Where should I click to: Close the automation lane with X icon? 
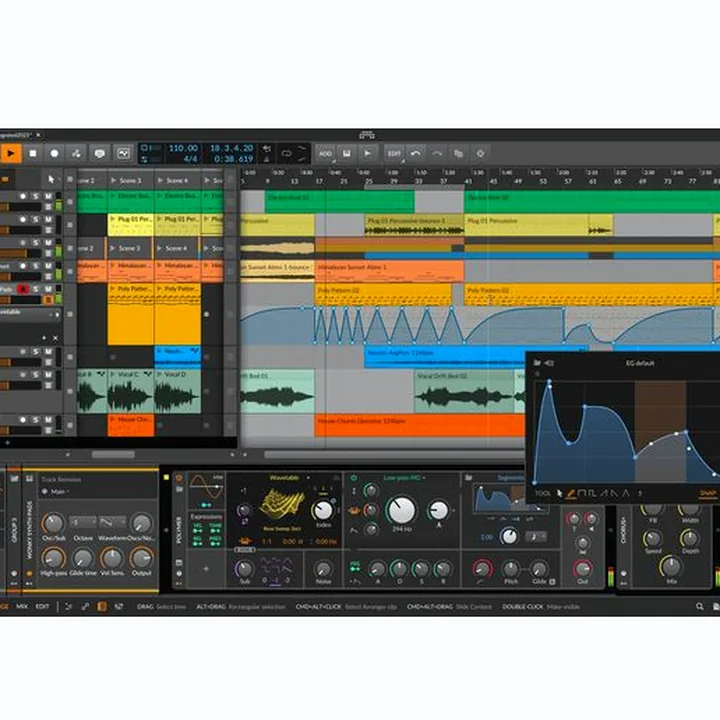tap(55, 338)
